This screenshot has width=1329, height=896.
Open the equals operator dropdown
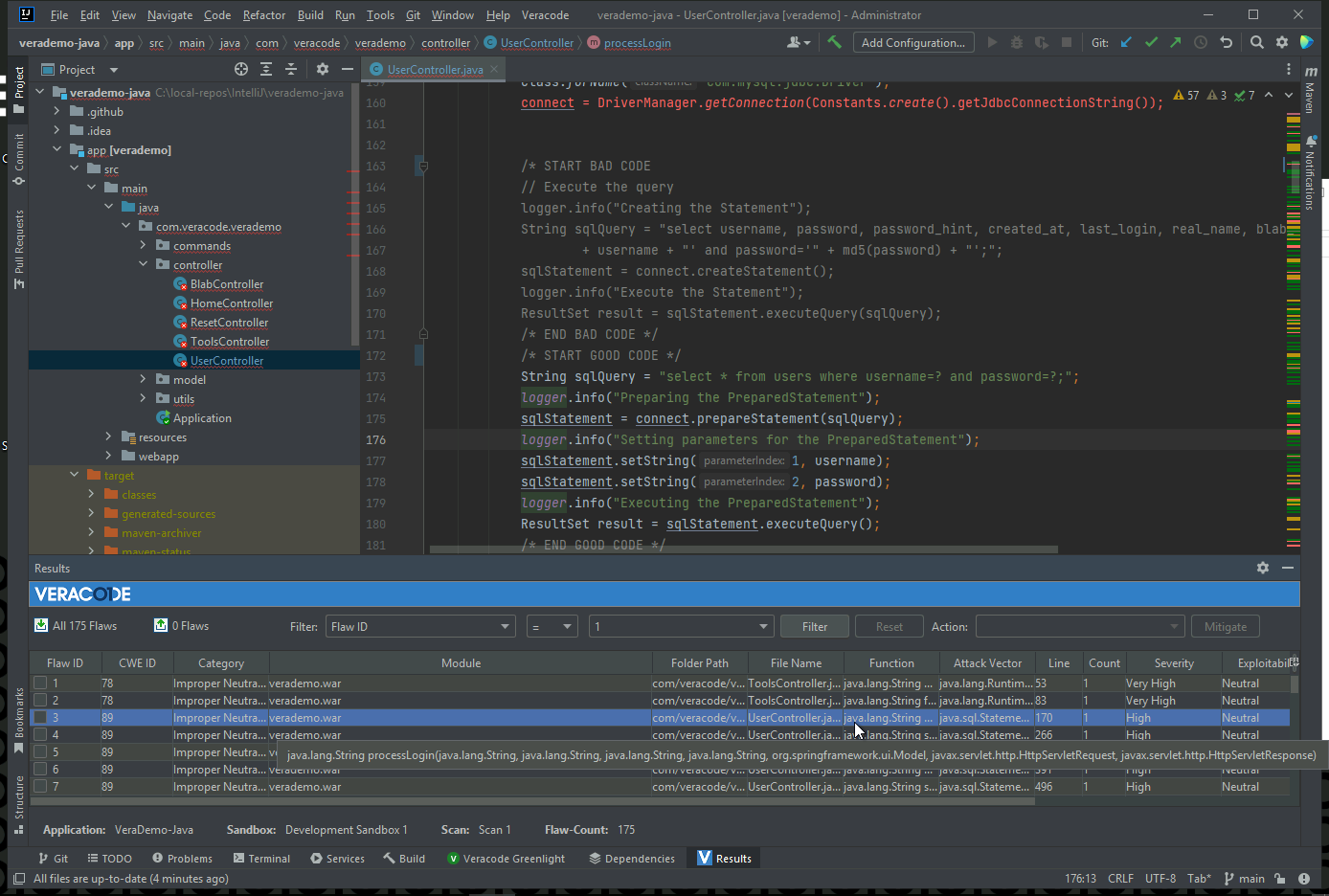(x=552, y=626)
